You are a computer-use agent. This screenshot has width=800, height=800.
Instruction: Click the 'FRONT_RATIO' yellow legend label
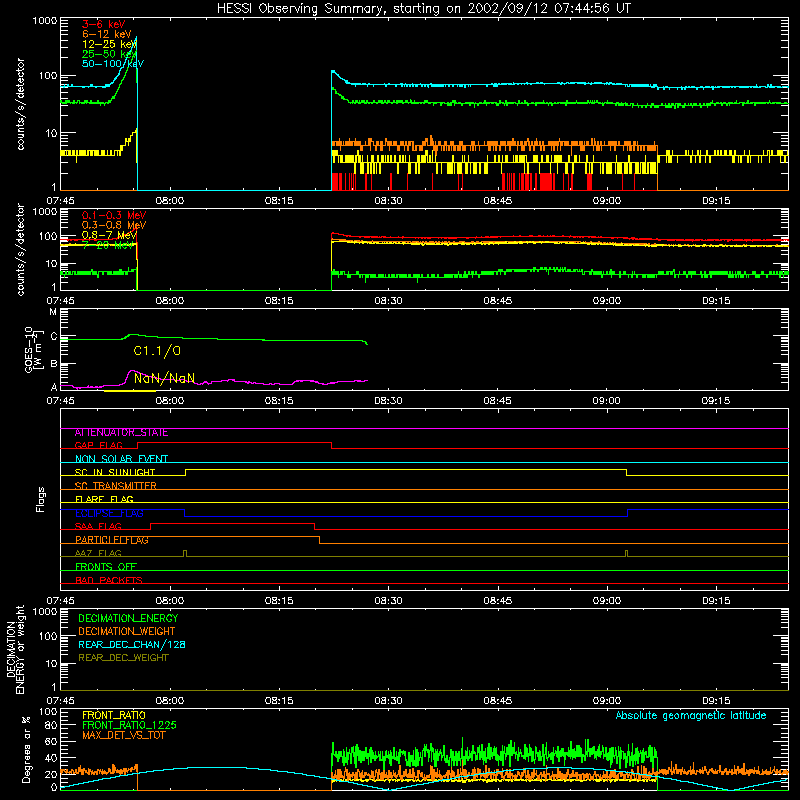(114, 715)
